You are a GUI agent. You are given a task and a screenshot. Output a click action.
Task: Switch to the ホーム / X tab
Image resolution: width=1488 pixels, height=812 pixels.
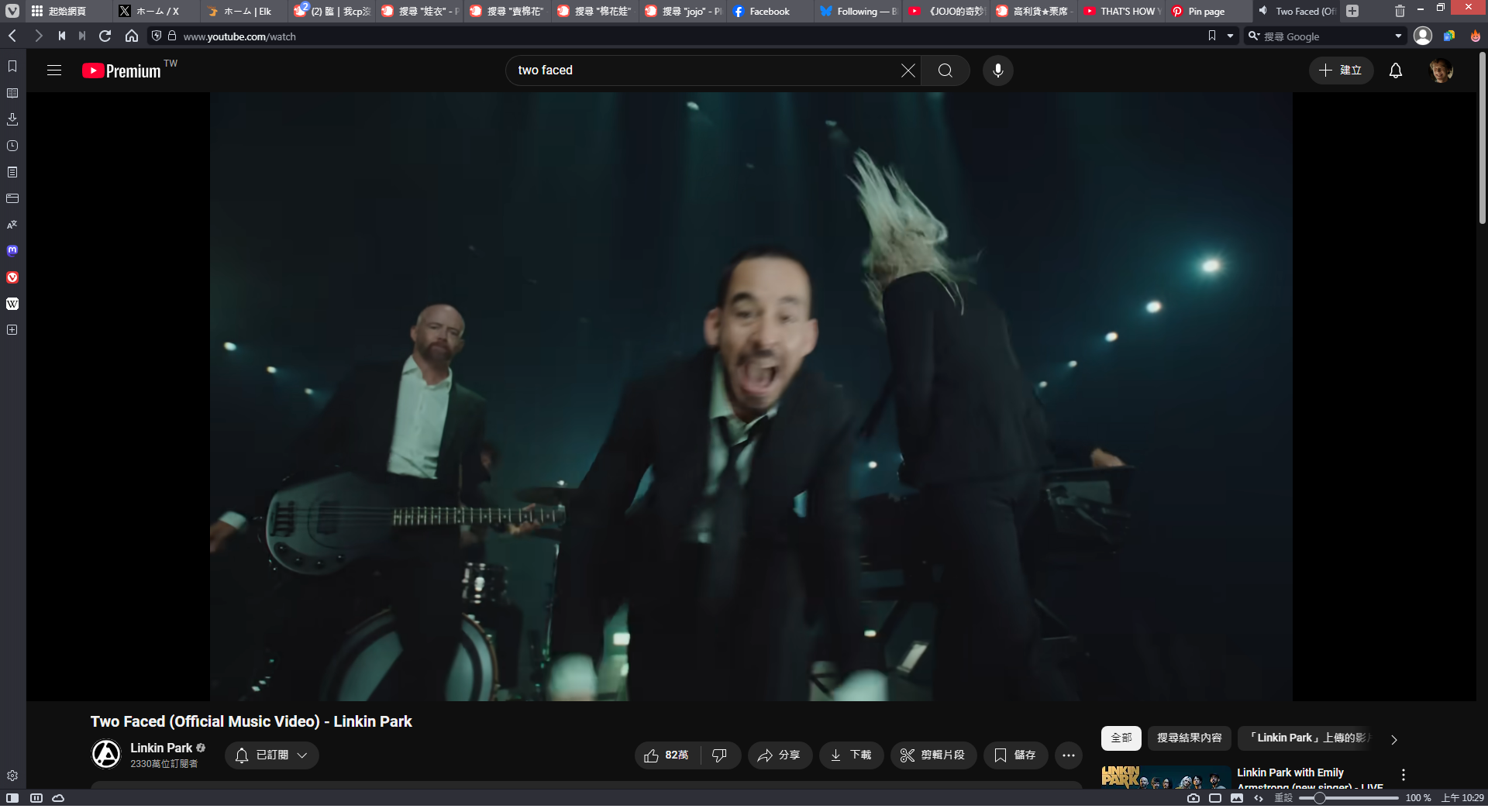tap(157, 11)
